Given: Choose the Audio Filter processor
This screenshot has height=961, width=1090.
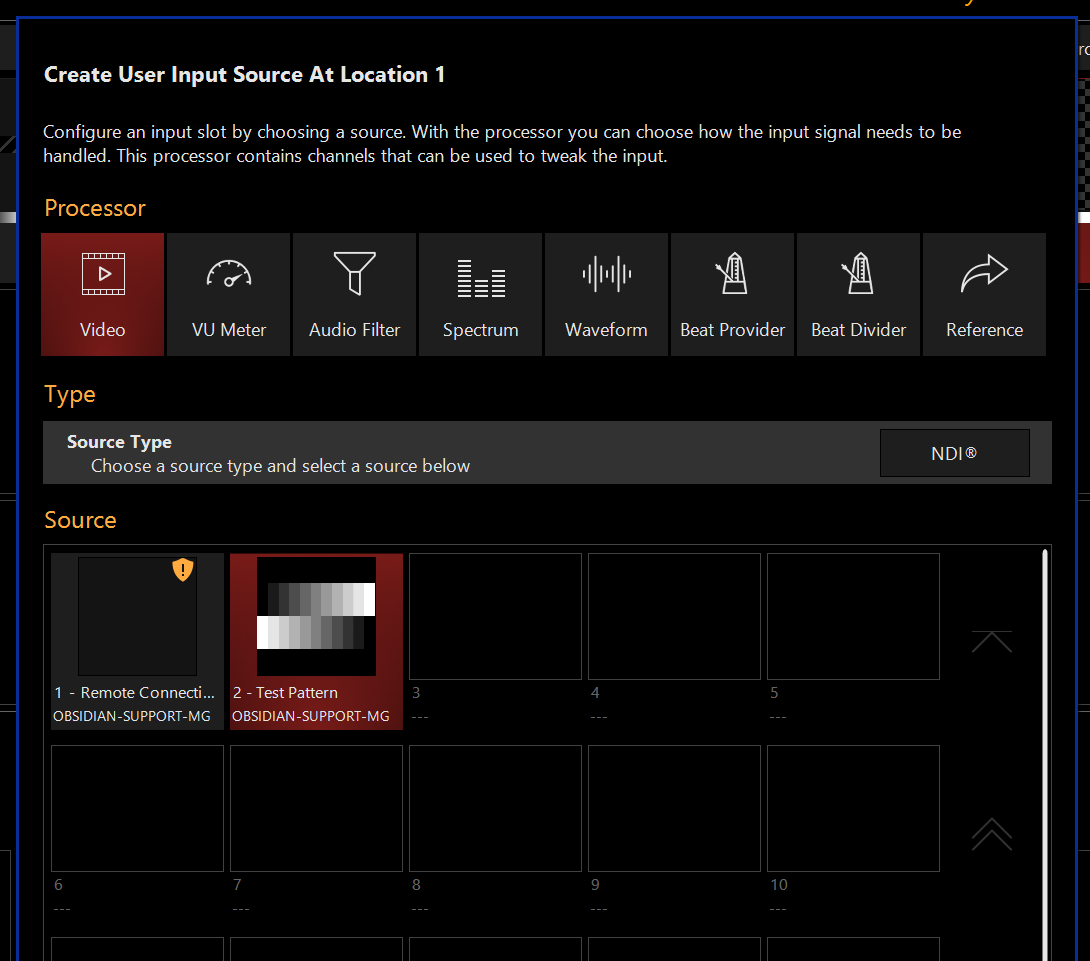Looking at the screenshot, I should 355,294.
